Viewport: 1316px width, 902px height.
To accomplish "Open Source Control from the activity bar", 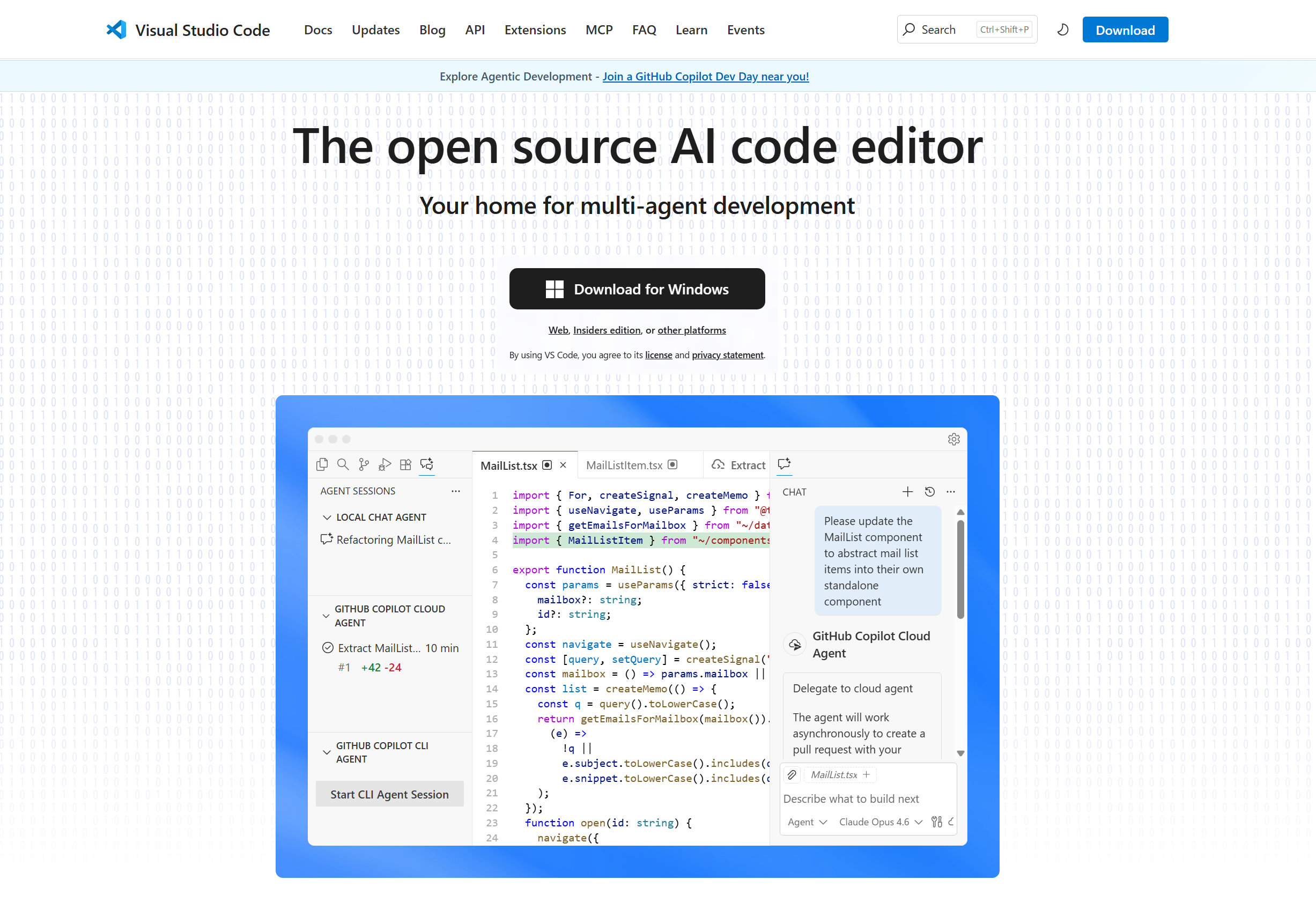I will point(364,464).
